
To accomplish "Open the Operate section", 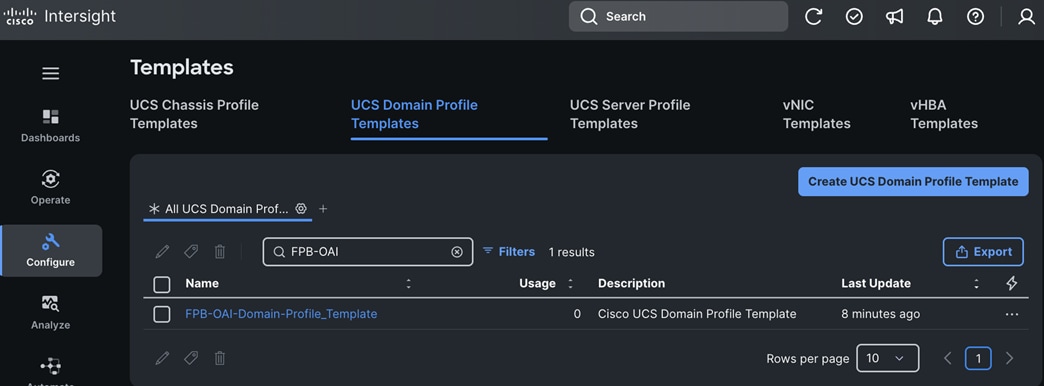I will (x=51, y=188).
